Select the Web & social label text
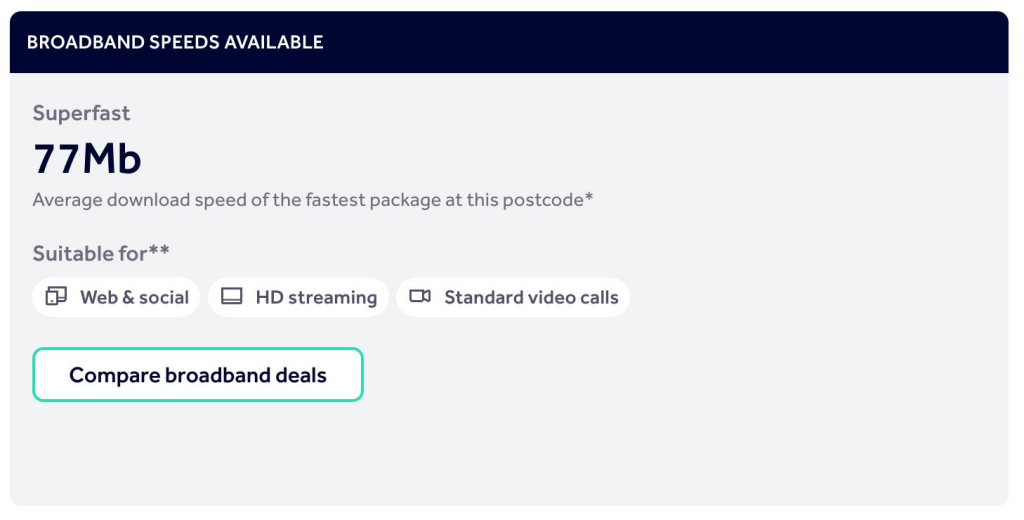Viewport: 1024px width, 520px height. pos(135,298)
